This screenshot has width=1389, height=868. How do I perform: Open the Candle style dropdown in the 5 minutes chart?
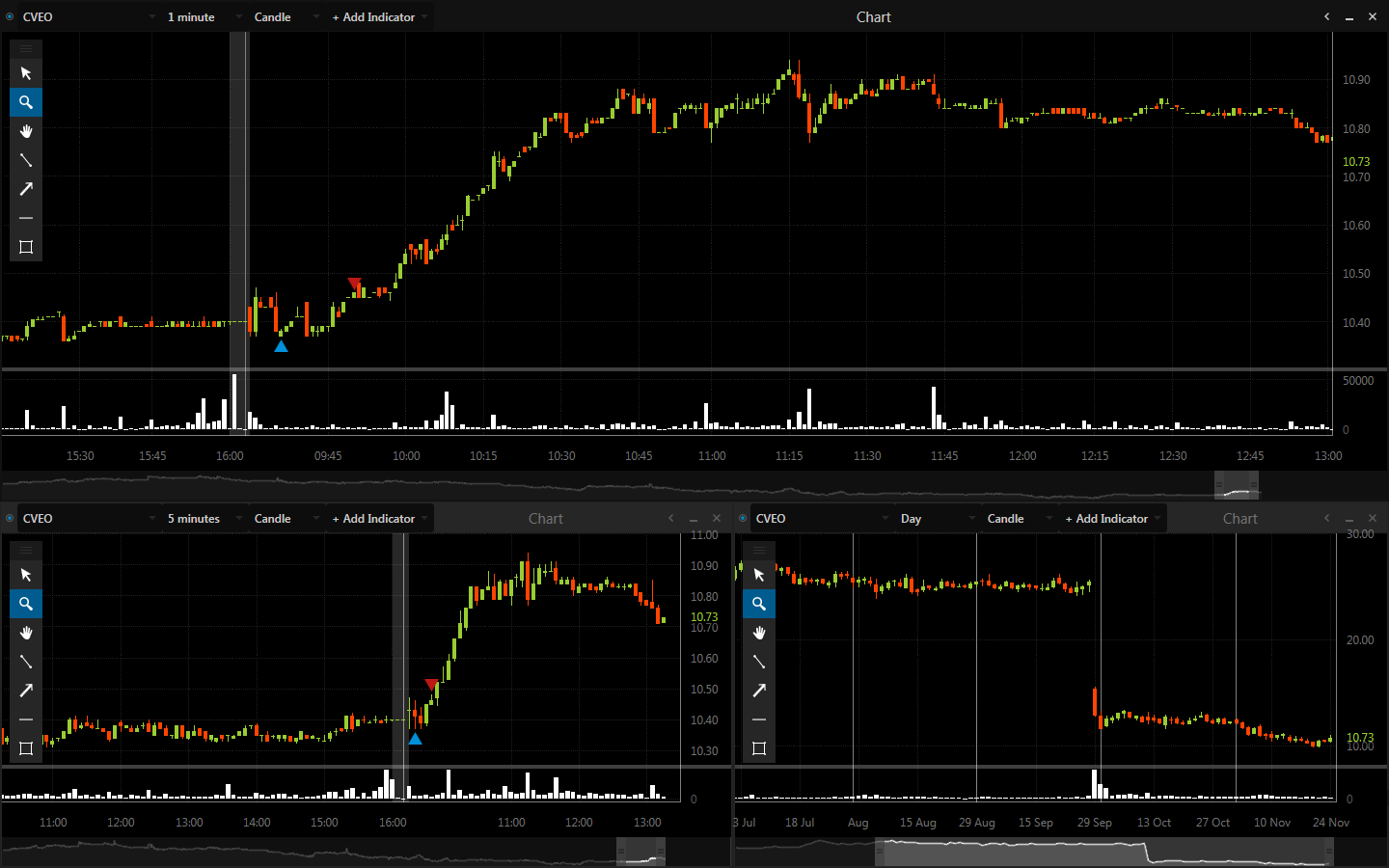point(286,519)
